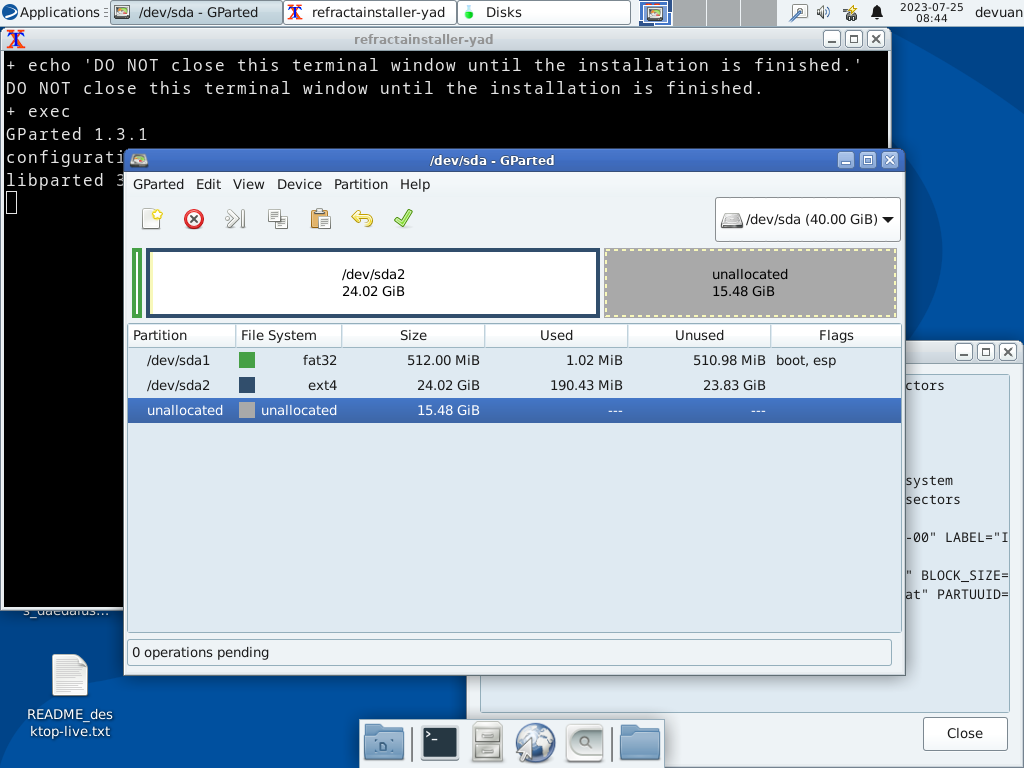Open the Help menu

[x=415, y=184]
